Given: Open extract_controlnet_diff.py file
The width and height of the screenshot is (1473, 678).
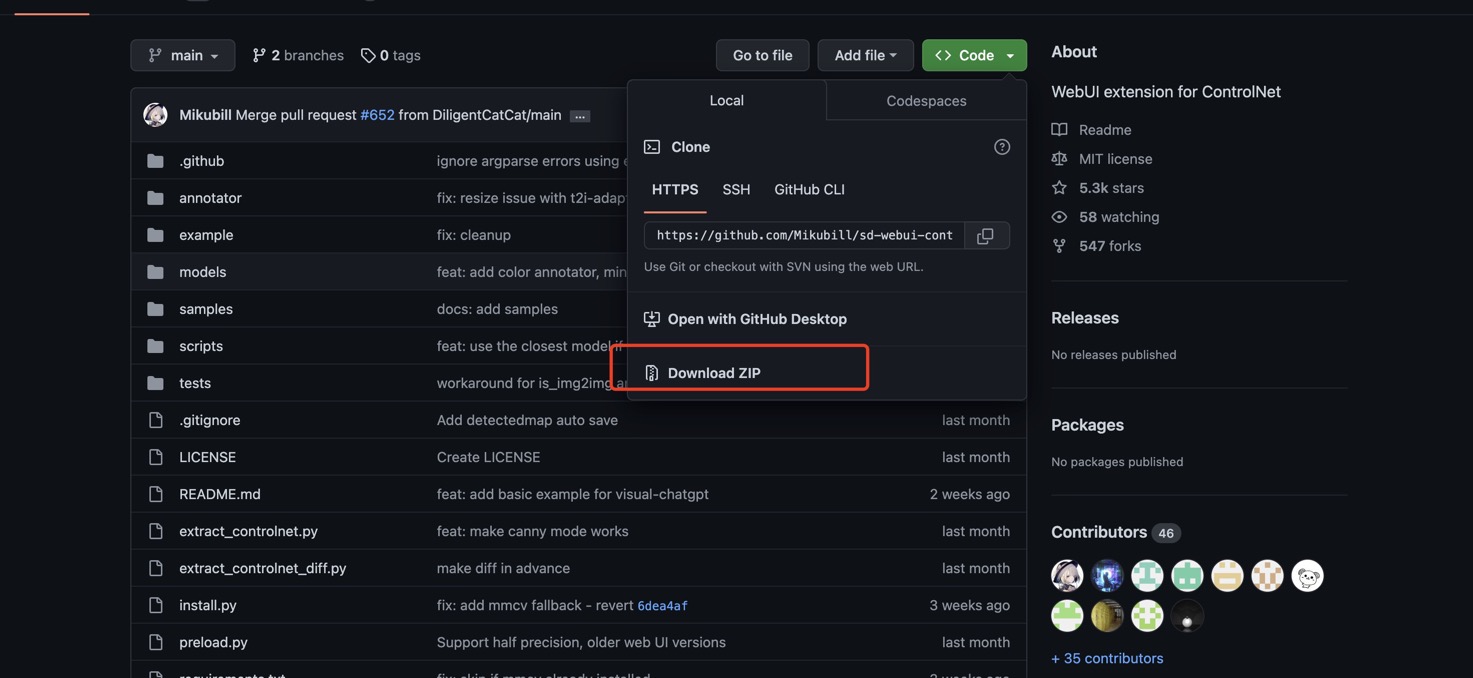Looking at the screenshot, I should coord(262,568).
